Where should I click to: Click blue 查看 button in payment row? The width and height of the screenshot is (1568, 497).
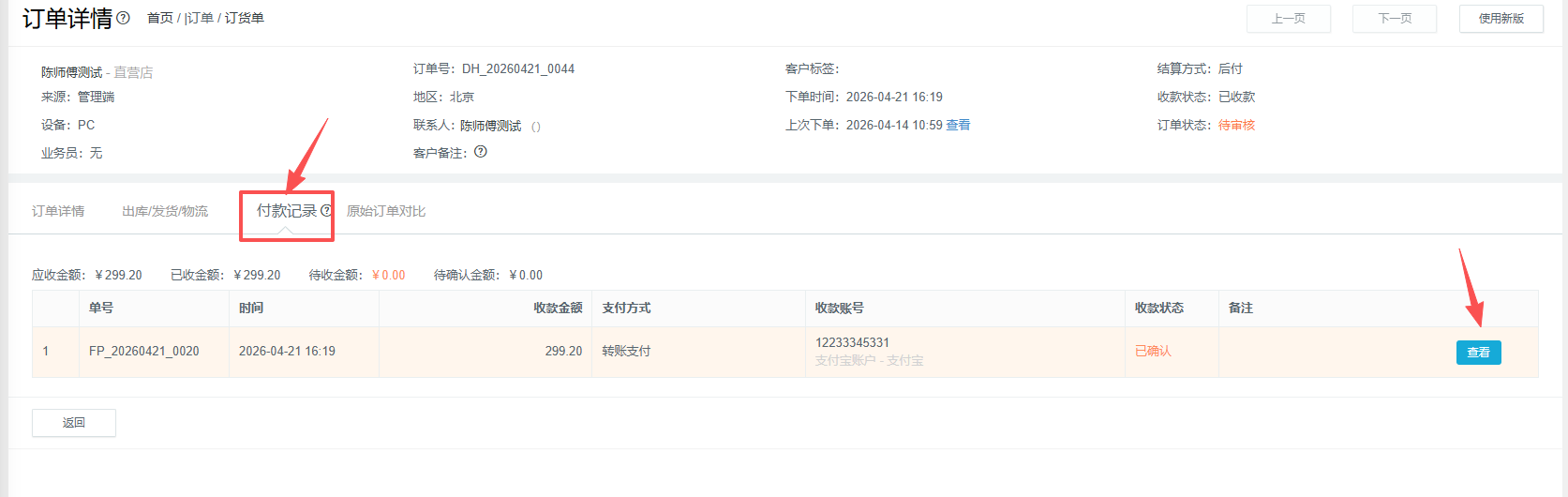point(1479,353)
